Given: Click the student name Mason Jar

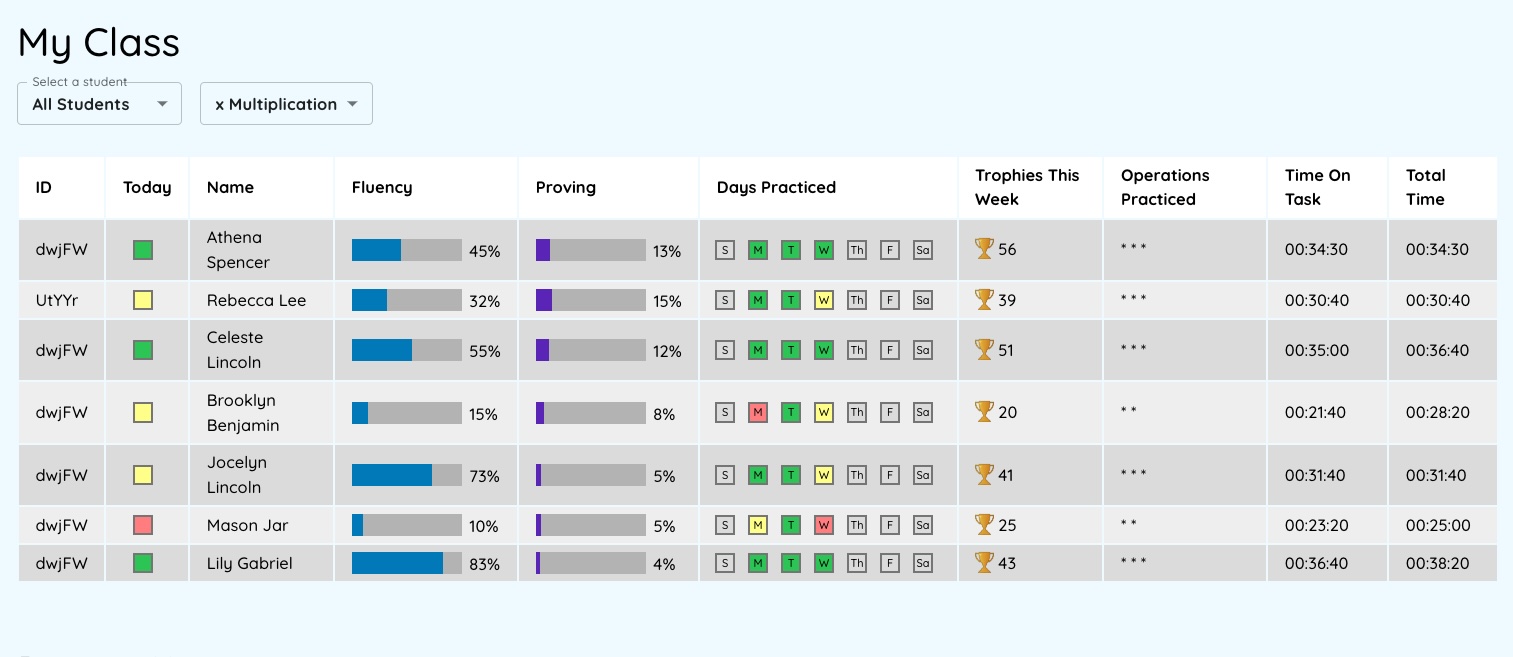Looking at the screenshot, I should pyautogui.click(x=247, y=525).
